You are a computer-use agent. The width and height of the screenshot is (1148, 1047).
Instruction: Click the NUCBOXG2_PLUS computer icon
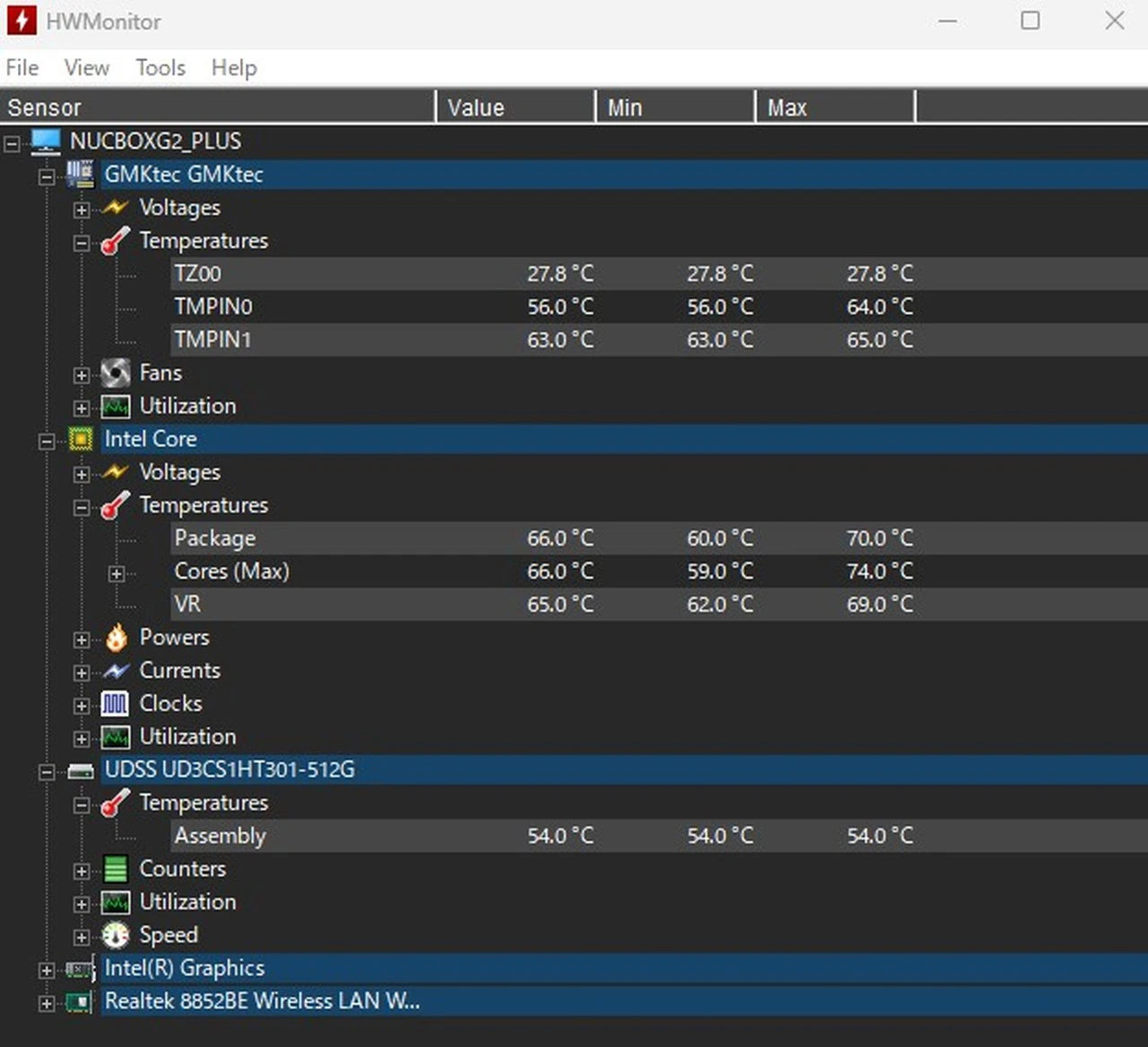point(46,142)
